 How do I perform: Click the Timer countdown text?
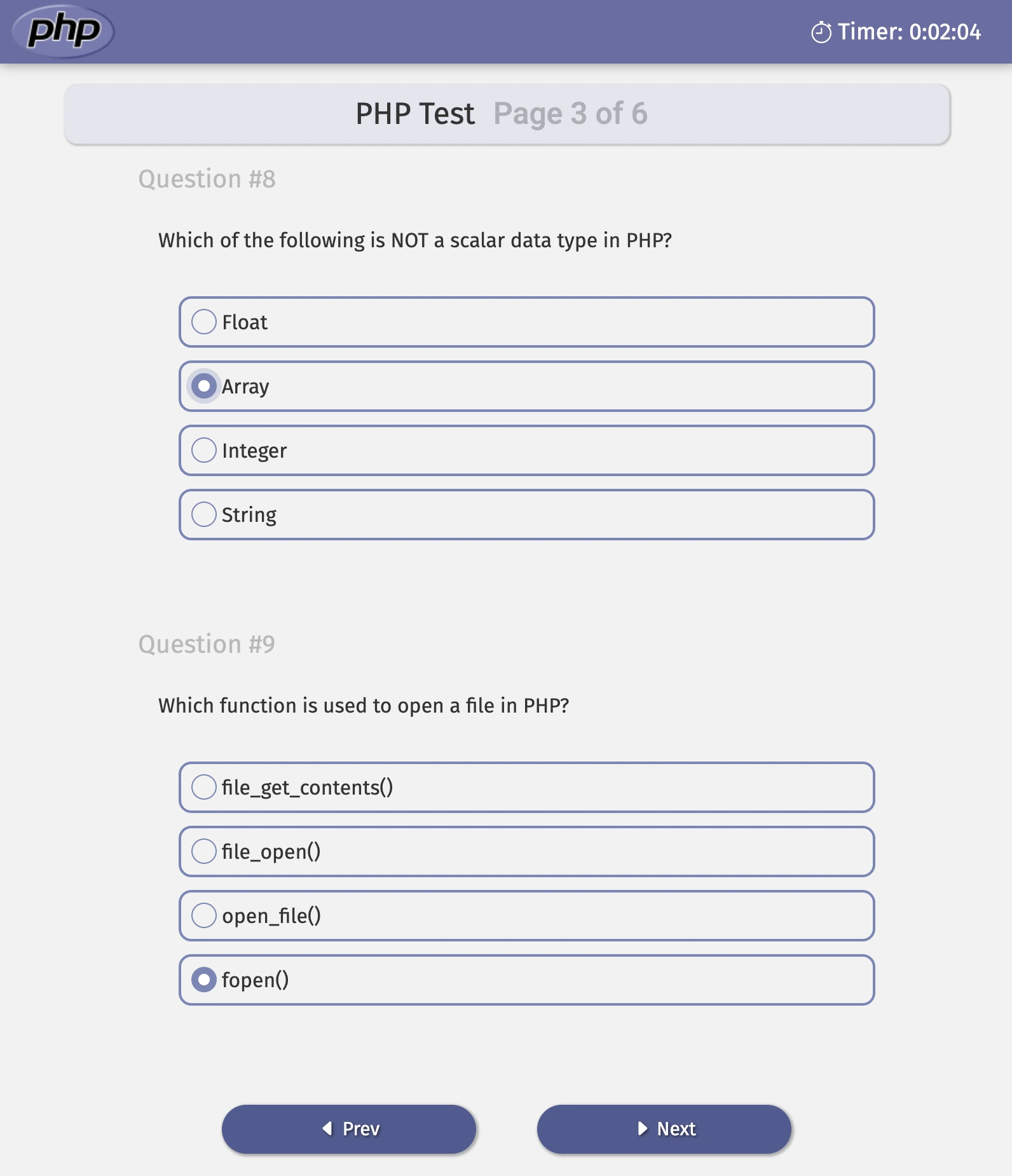[908, 32]
